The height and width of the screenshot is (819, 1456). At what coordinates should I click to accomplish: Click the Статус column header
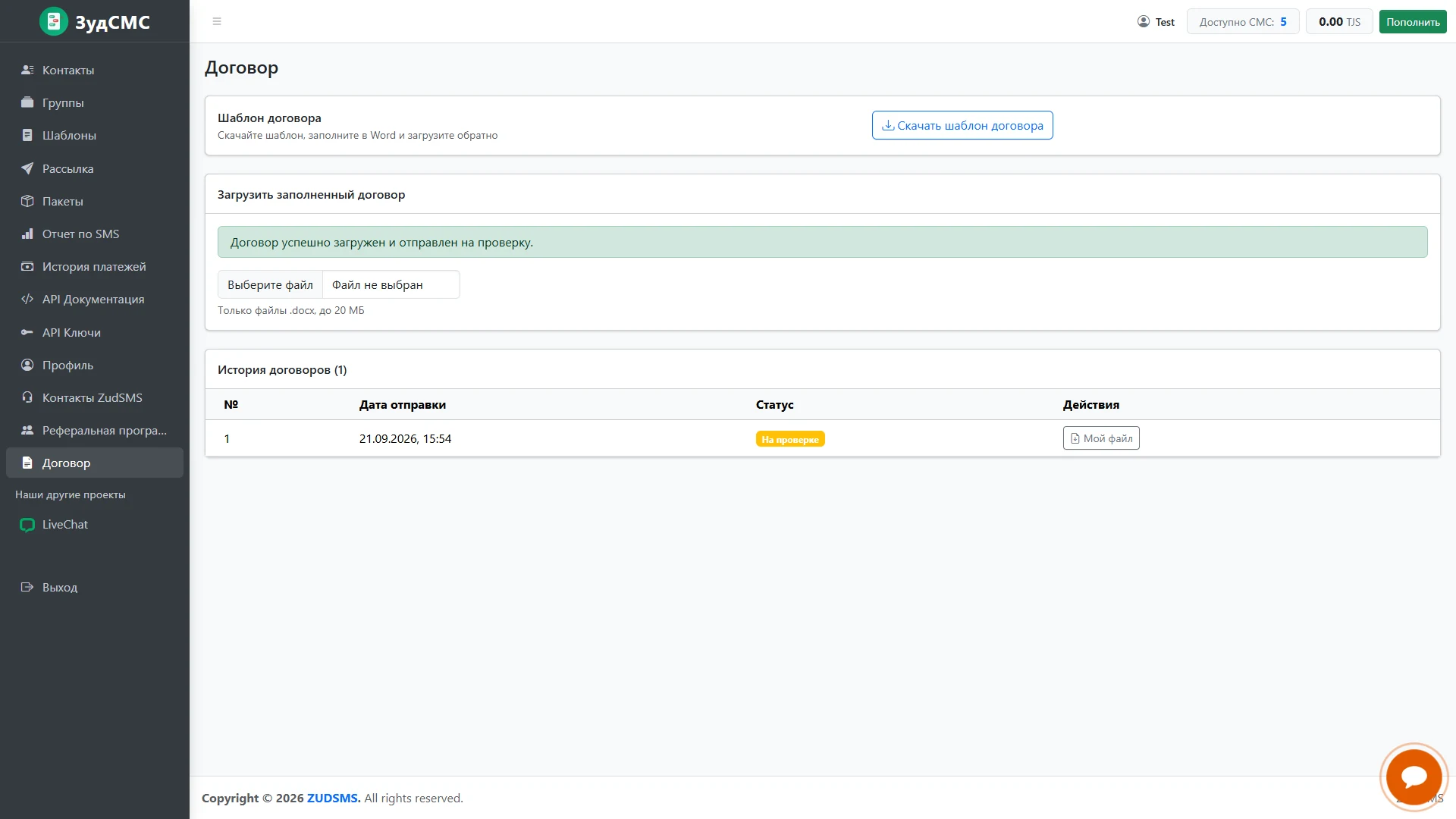[775, 404]
